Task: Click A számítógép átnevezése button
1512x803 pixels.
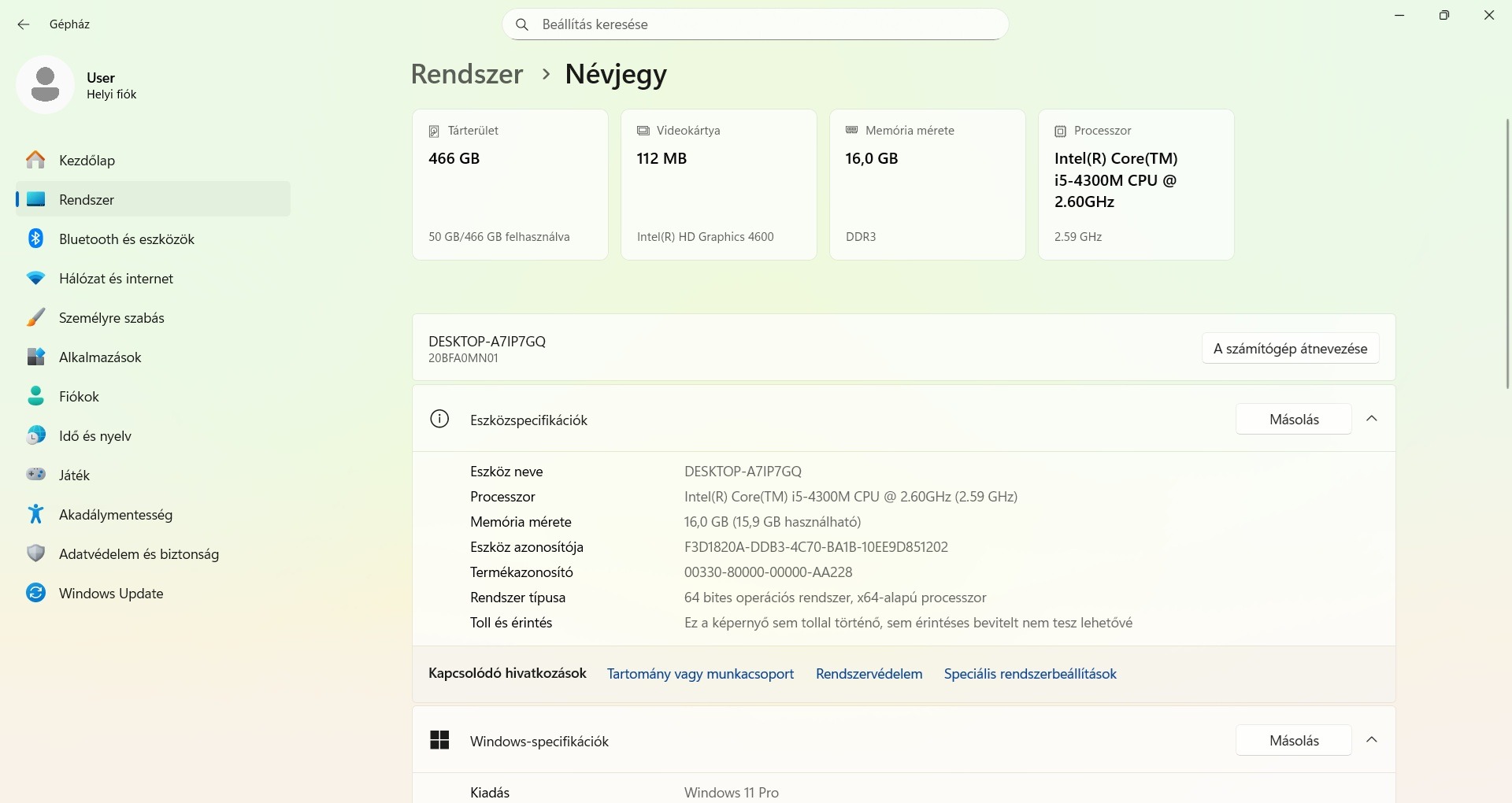Action: pos(1290,349)
